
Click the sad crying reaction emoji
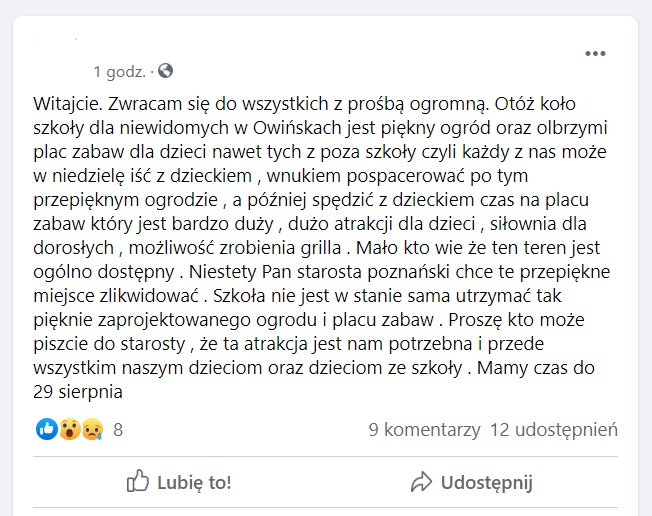tap(92, 429)
